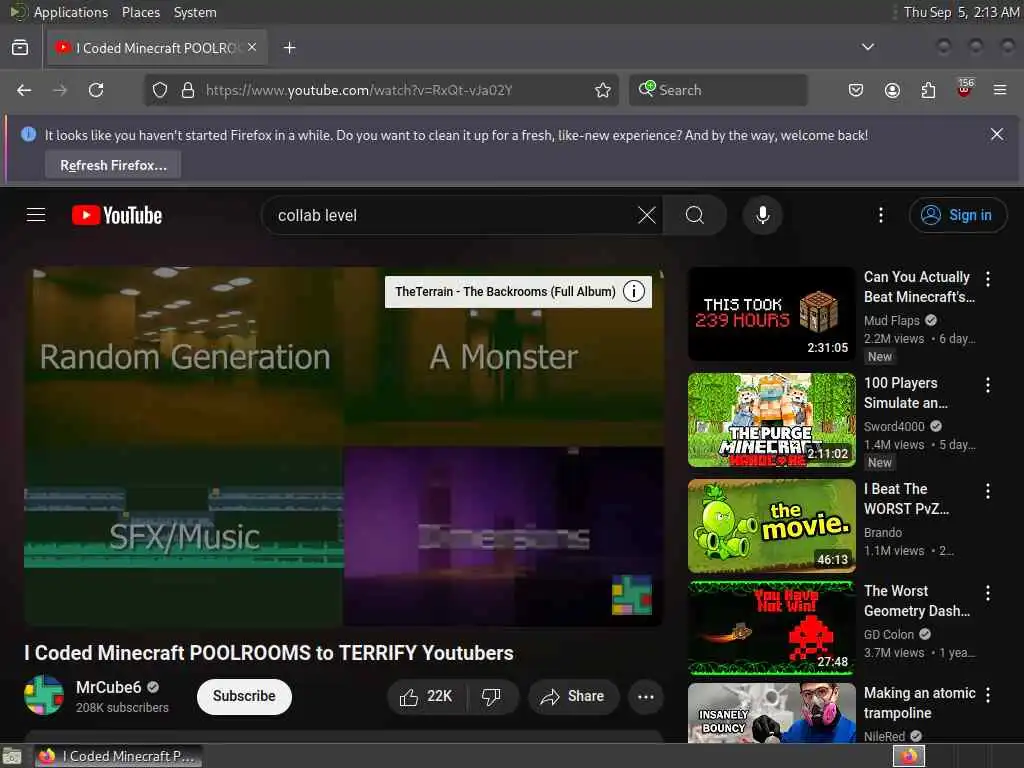
Task: Go to YouTube home via logo
Action: (x=117, y=216)
